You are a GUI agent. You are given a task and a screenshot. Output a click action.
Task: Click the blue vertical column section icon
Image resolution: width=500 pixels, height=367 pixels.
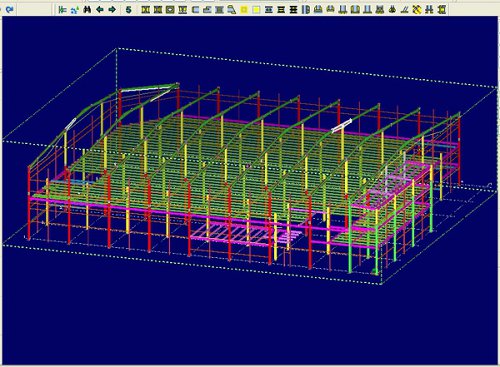306,10
